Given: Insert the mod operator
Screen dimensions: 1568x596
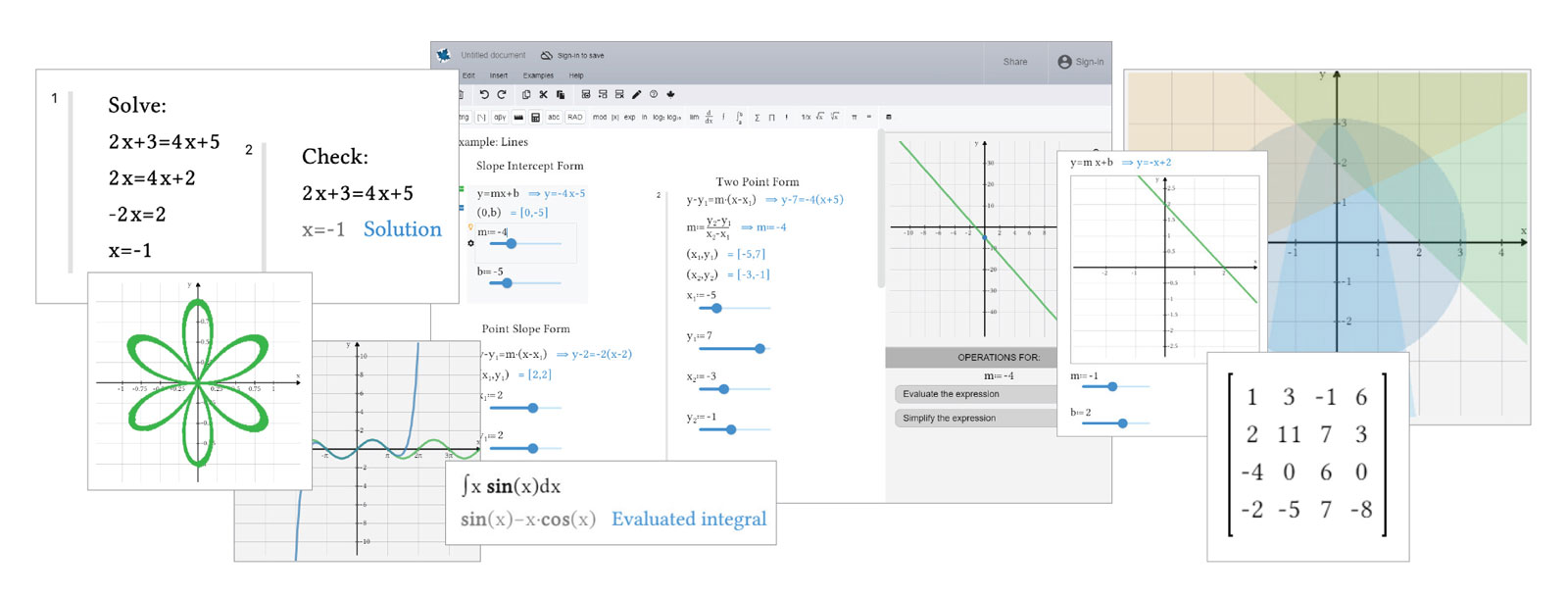Looking at the screenshot, I should coord(600,118).
